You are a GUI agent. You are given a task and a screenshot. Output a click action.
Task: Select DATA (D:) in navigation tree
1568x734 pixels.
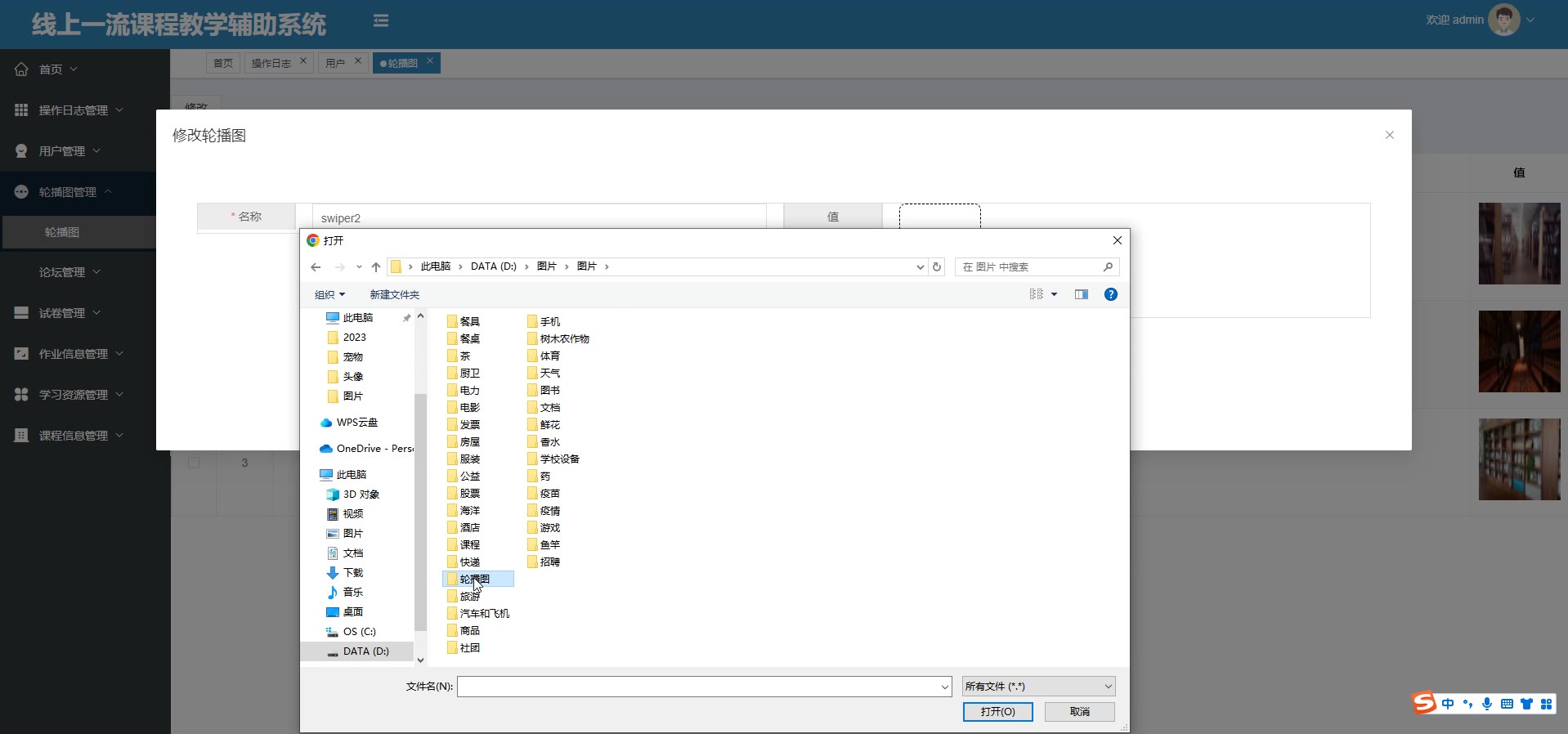click(365, 651)
